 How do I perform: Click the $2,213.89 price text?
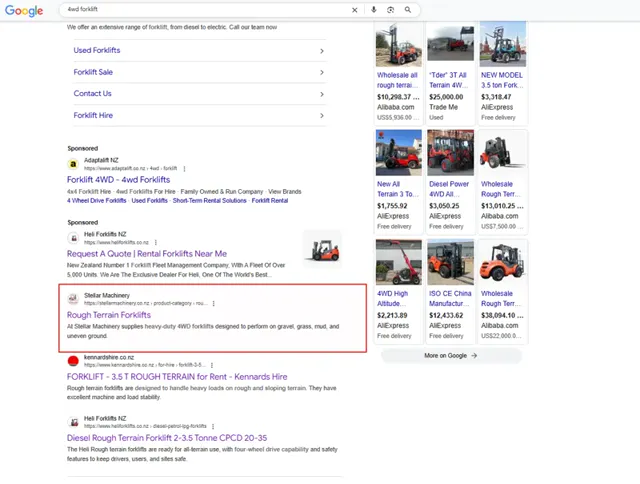392,315
